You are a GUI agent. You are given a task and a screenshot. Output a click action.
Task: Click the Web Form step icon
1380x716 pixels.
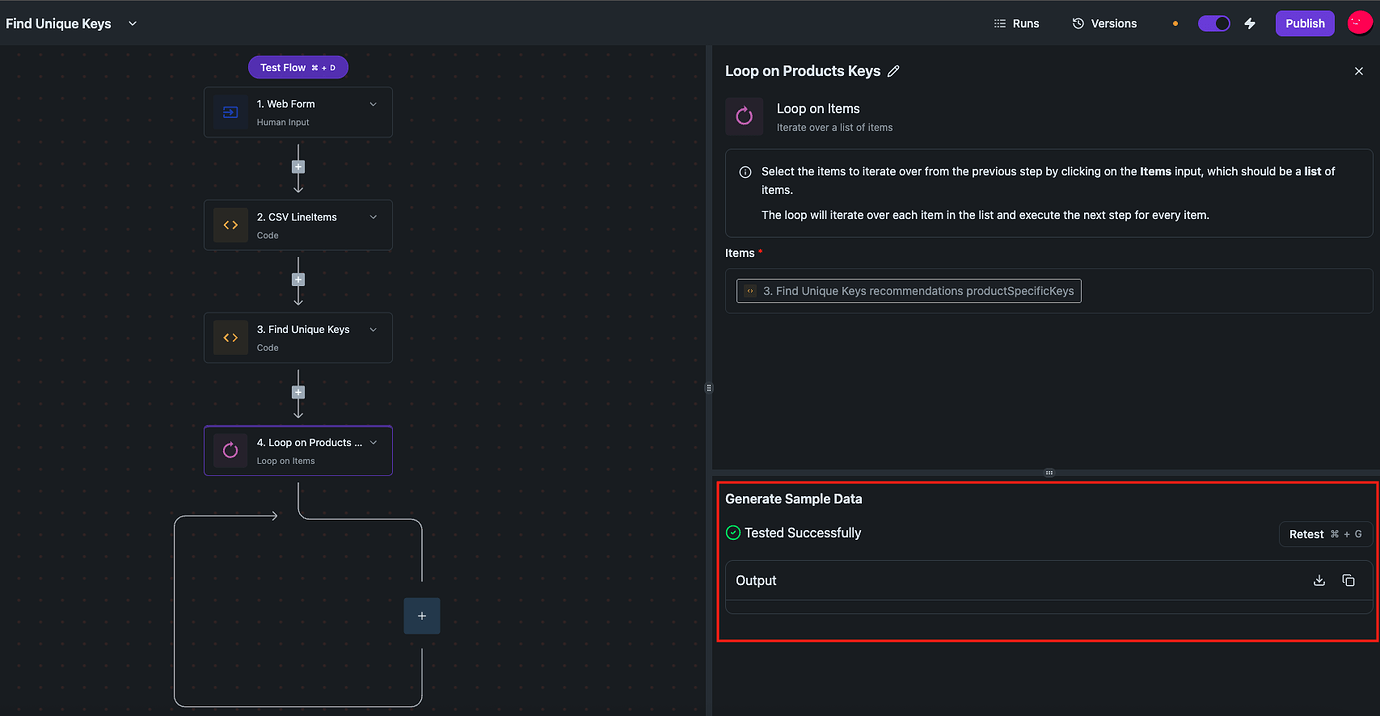230,112
